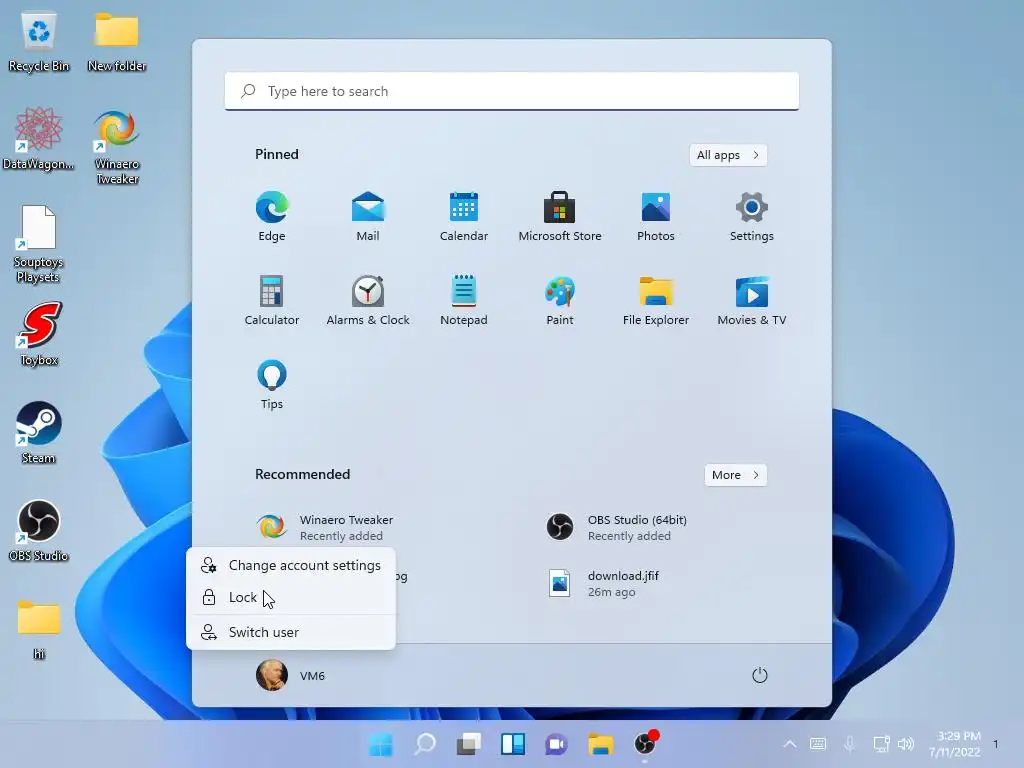
Task: Open taskbar Search icon
Action: 424,744
